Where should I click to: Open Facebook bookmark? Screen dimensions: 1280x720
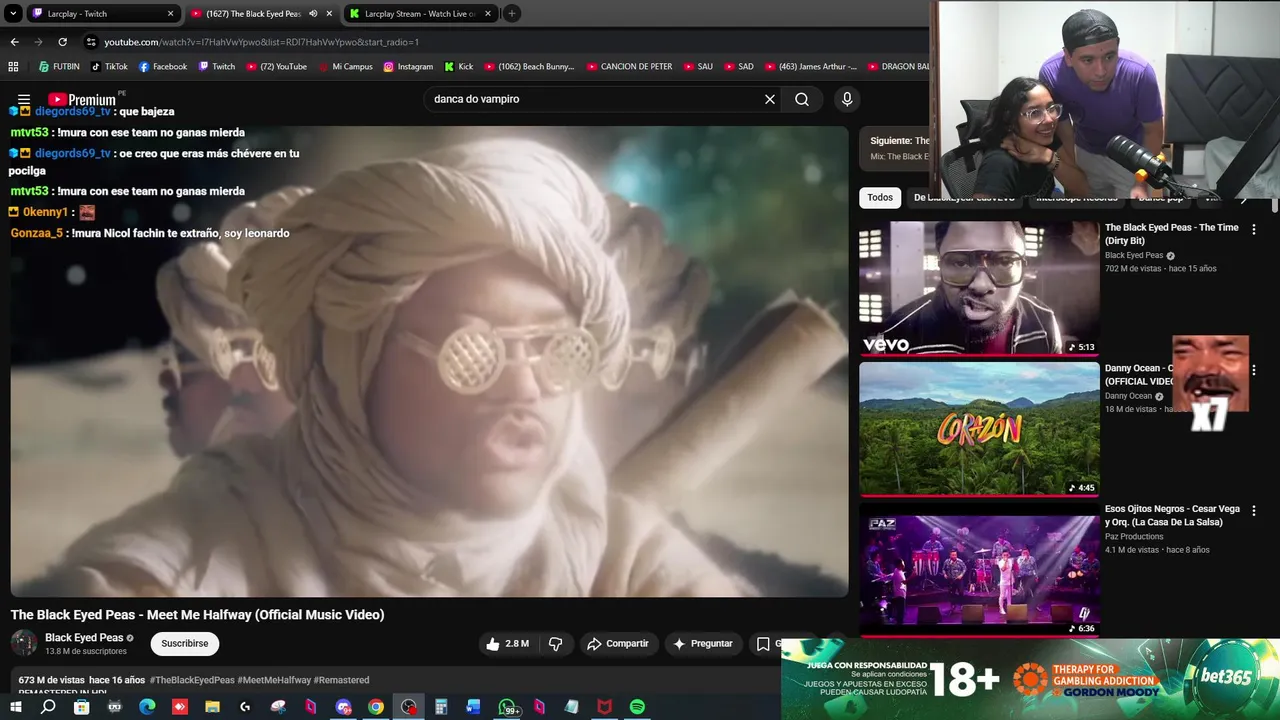[163, 67]
